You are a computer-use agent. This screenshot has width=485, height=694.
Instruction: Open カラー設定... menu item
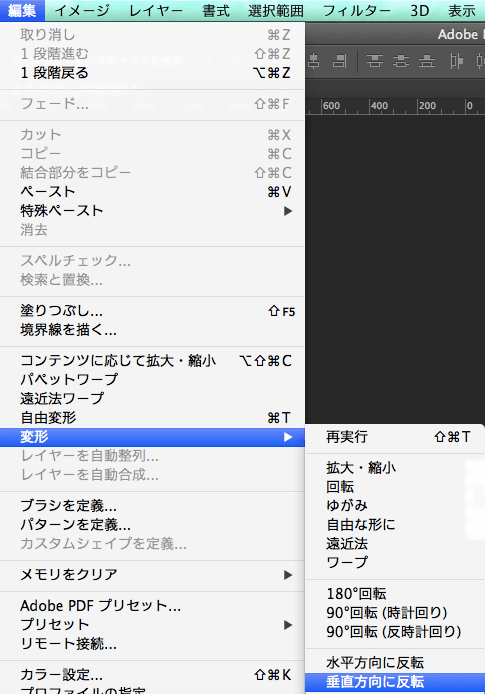pos(152,675)
